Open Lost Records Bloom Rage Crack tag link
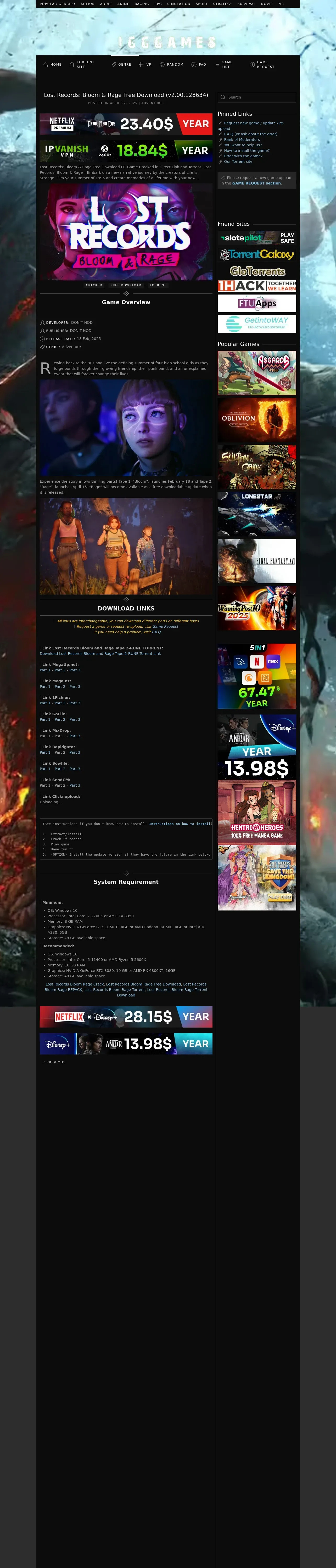Viewport: 336px width, 1568px height. [74, 984]
